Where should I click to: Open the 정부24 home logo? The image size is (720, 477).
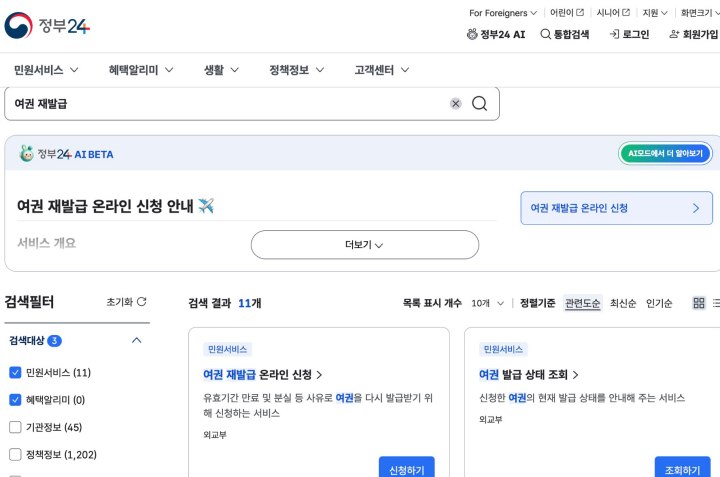click(x=47, y=26)
